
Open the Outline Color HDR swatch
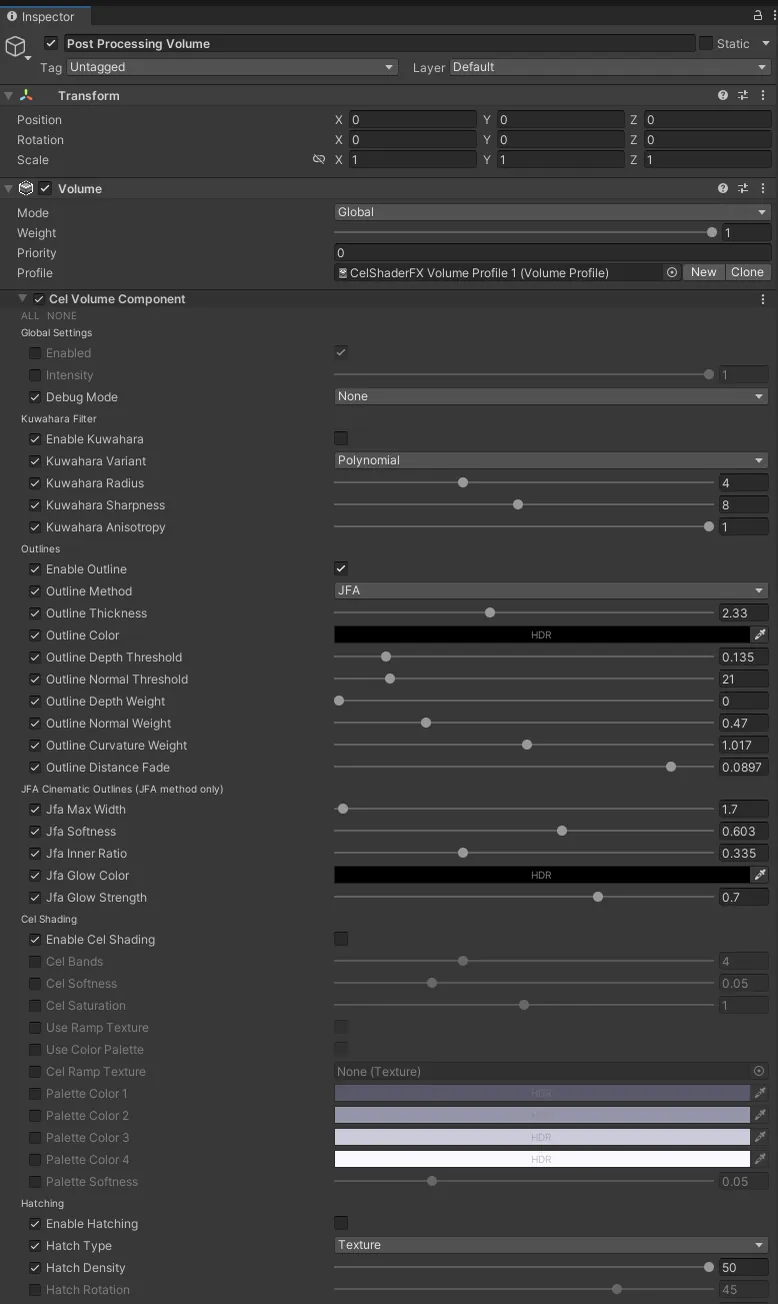pyautogui.click(x=541, y=635)
